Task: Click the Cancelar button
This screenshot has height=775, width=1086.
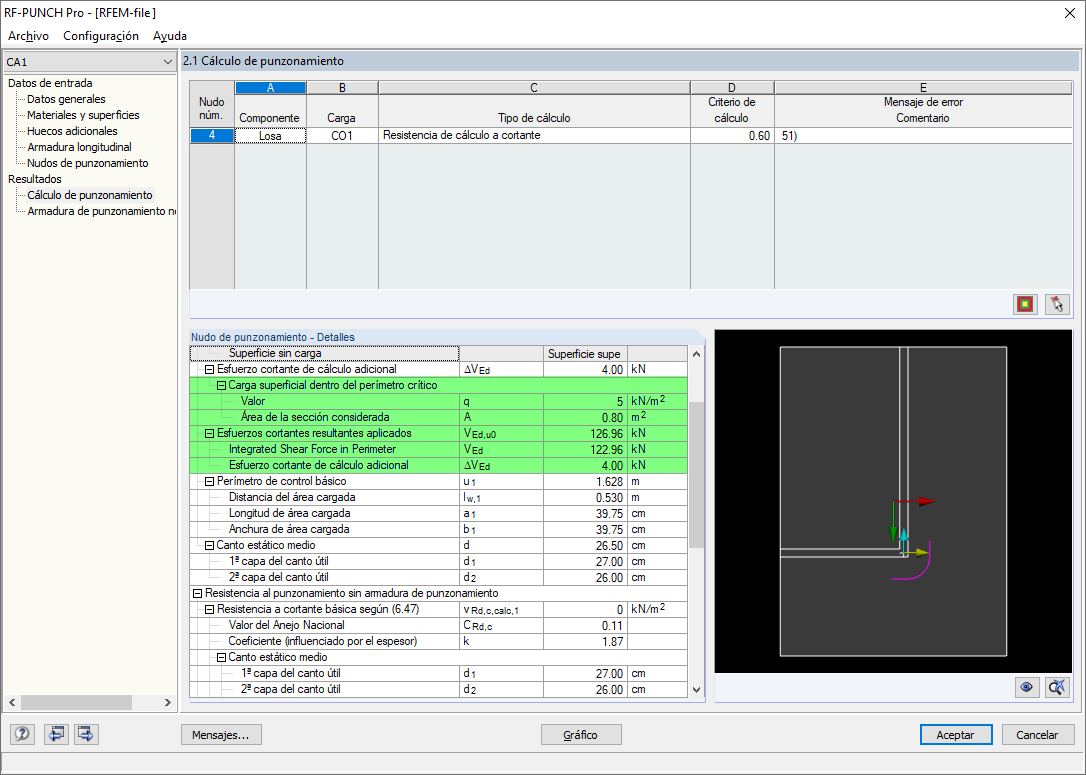Action: (x=1038, y=735)
